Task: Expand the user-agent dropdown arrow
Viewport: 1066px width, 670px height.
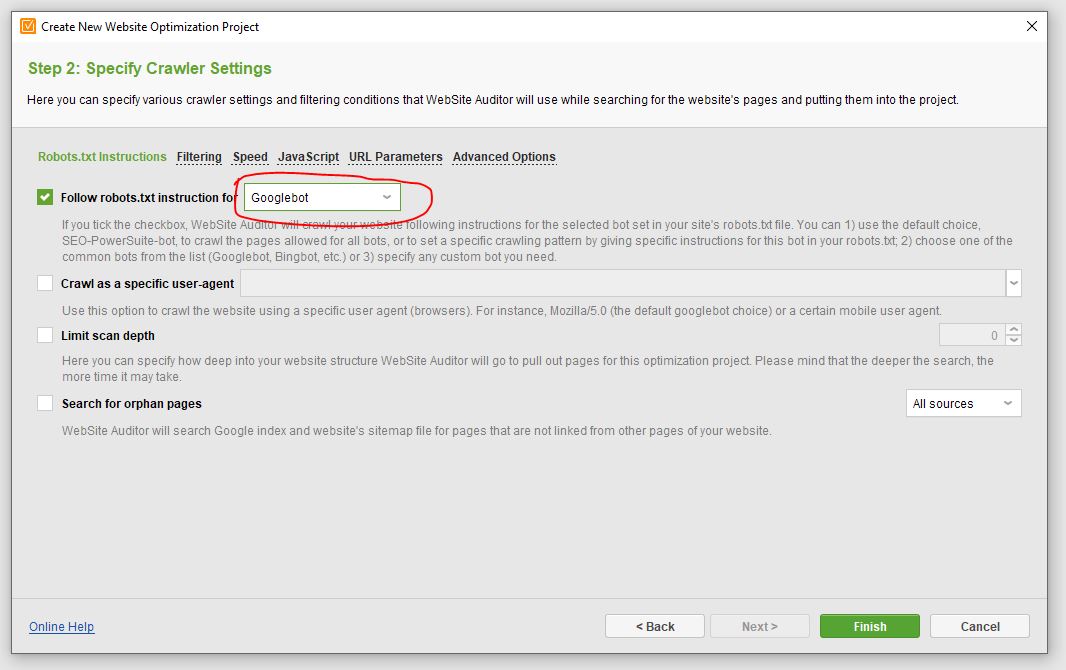Action: pos(1014,283)
